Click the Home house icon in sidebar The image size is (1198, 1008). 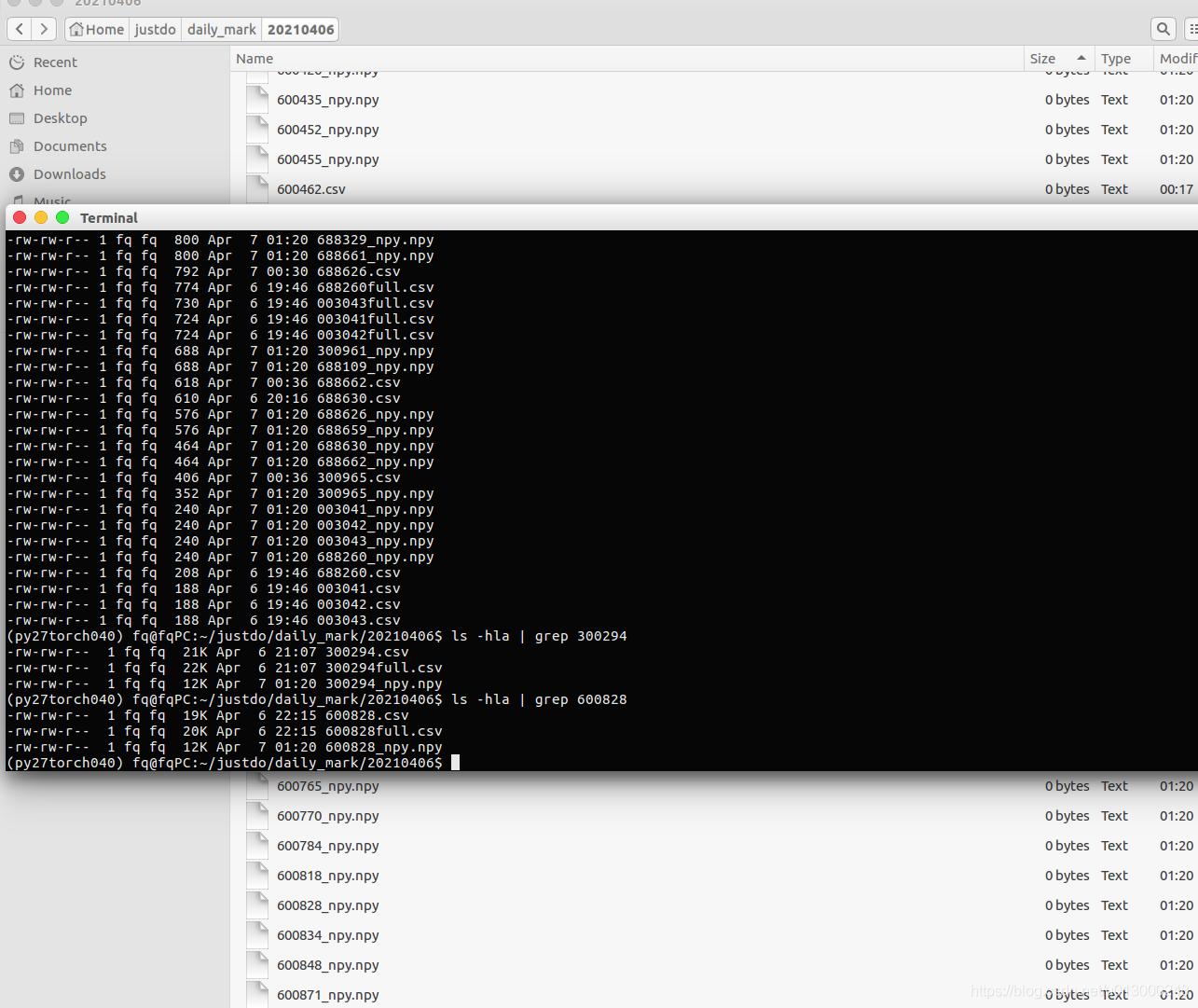click(x=17, y=90)
